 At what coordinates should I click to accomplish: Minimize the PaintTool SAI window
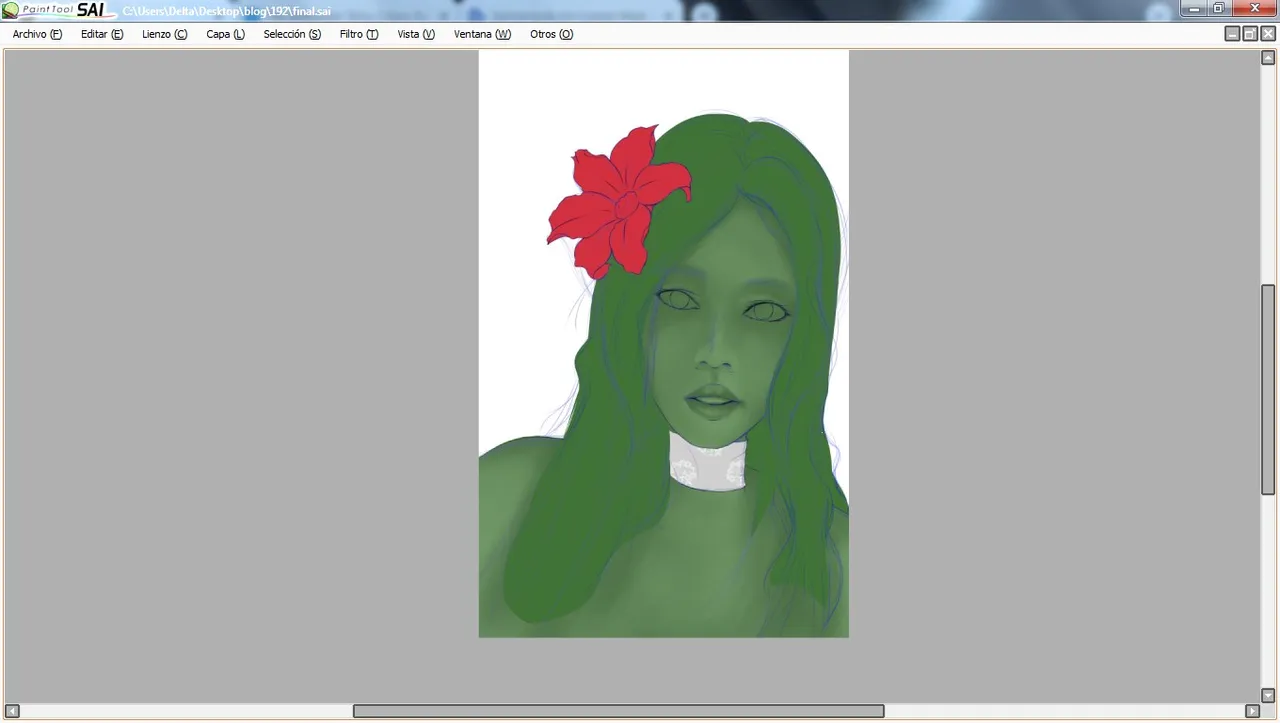tap(1194, 9)
